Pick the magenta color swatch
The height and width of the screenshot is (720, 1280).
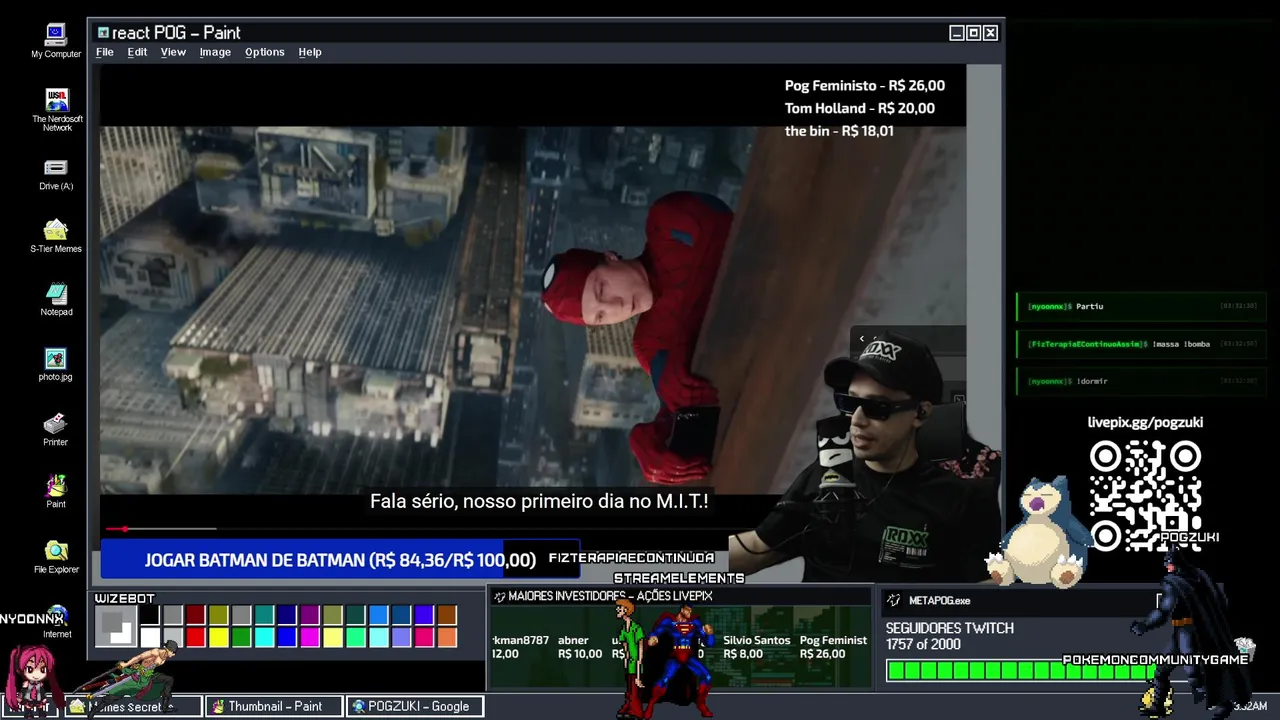tap(310, 637)
